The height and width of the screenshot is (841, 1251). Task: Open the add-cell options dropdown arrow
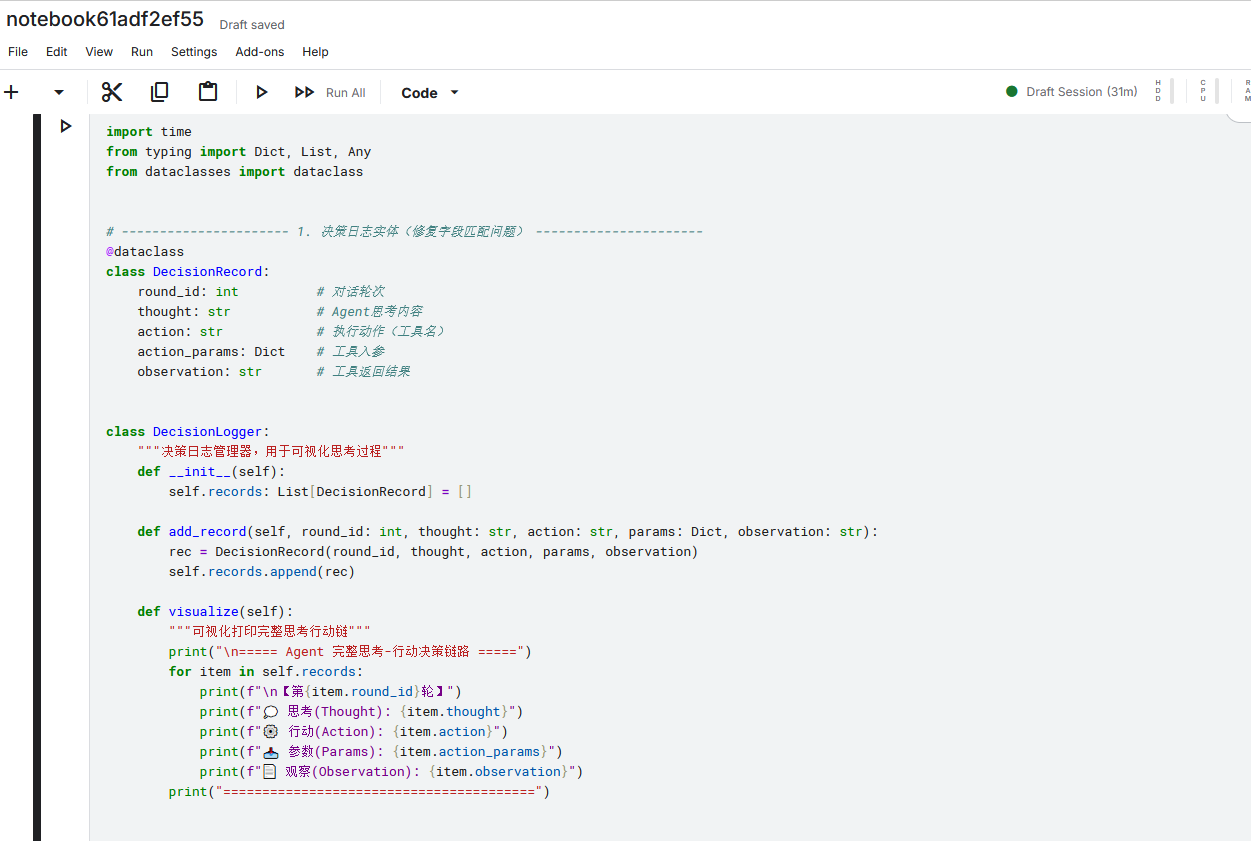point(59,92)
